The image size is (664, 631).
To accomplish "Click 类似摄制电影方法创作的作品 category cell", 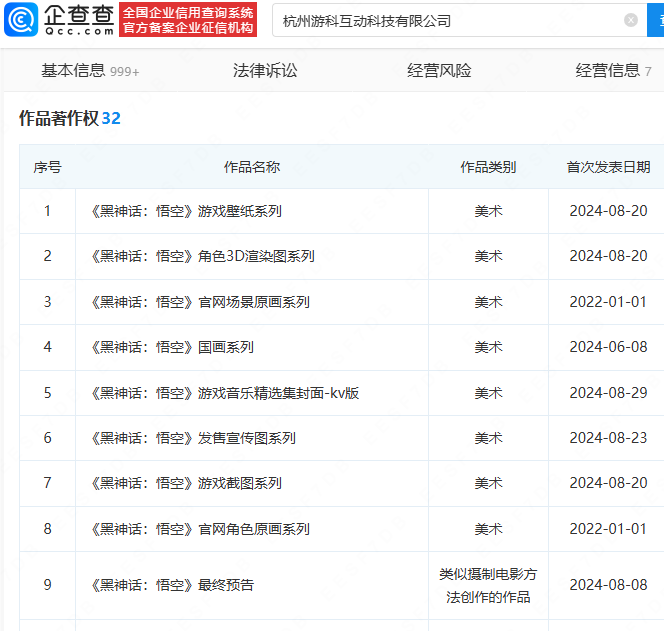I will (488, 585).
